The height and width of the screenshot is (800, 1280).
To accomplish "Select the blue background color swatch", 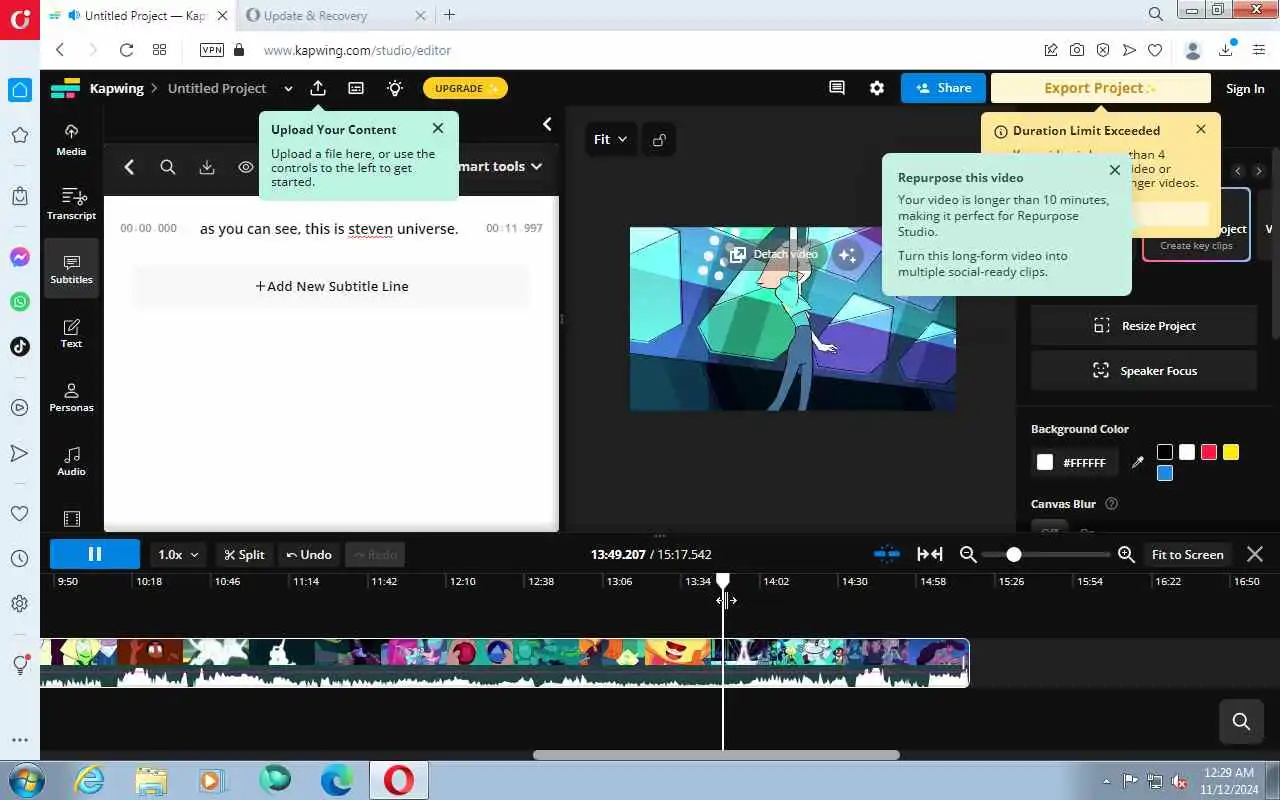I will pos(1165,473).
